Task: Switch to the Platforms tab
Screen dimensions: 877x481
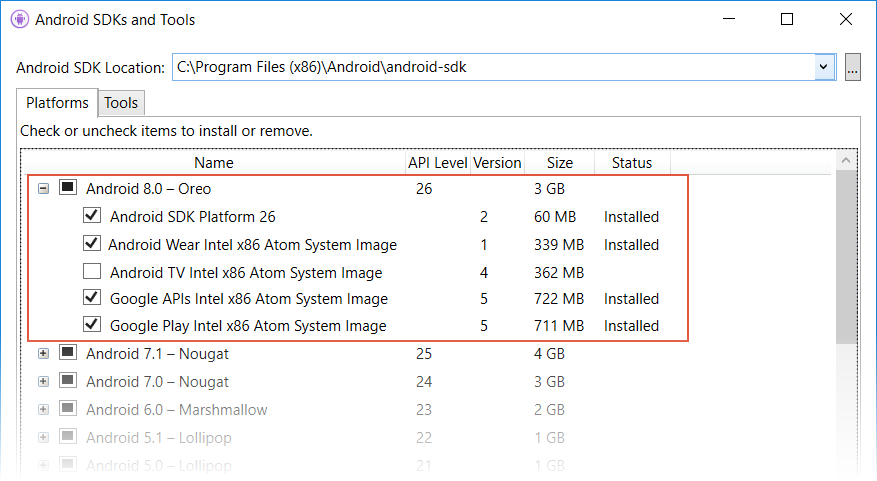Action: pos(57,103)
